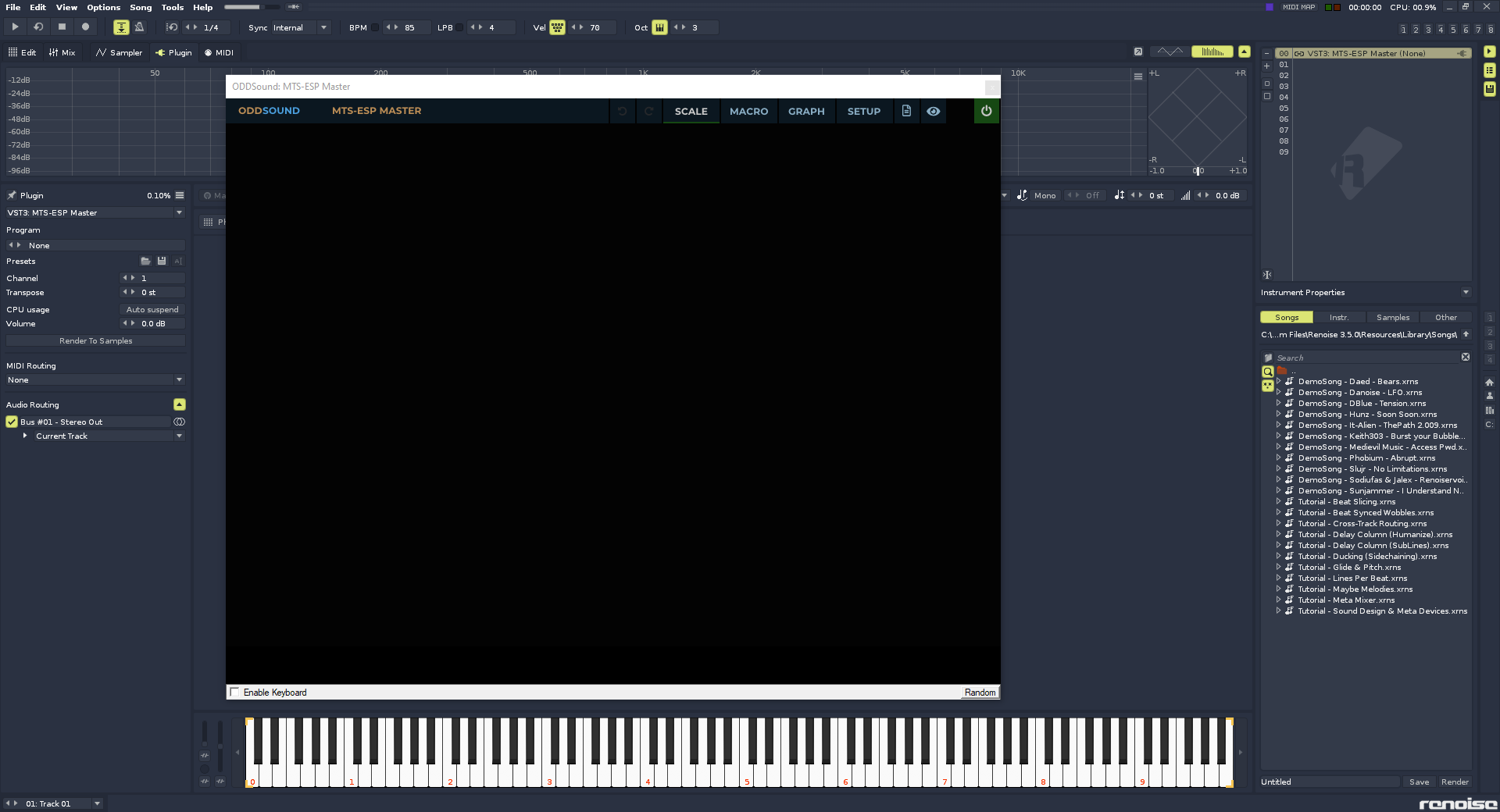Click the redo arrow in MTS-ESP Master
Viewport: 1500px width, 812px height.
pyautogui.click(x=648, y=111)
